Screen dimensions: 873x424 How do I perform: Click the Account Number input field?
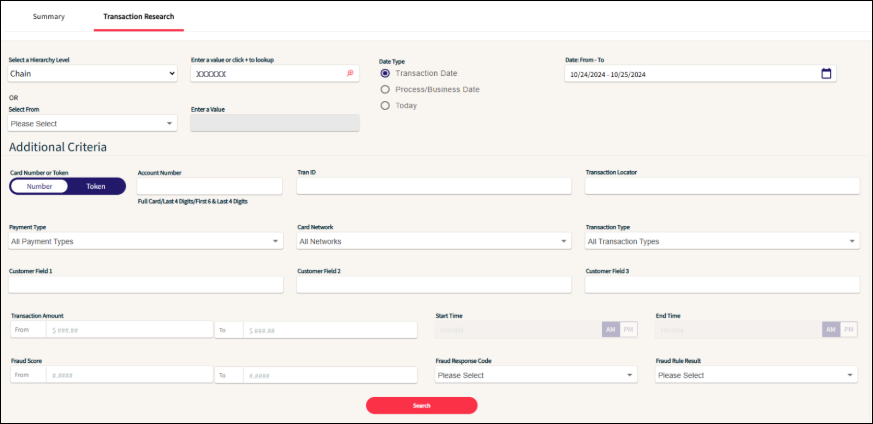[x=209, y=186]
